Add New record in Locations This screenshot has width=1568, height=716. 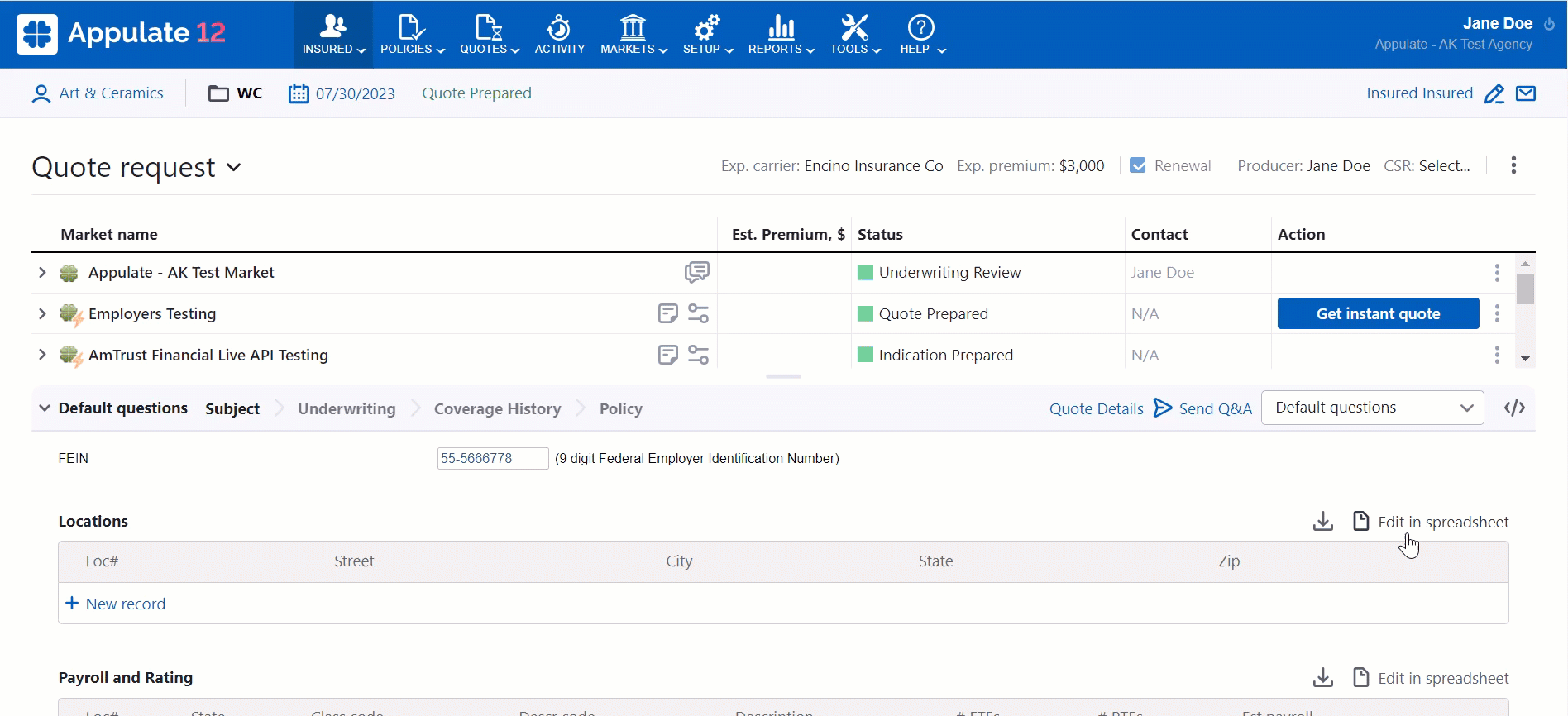115,604
